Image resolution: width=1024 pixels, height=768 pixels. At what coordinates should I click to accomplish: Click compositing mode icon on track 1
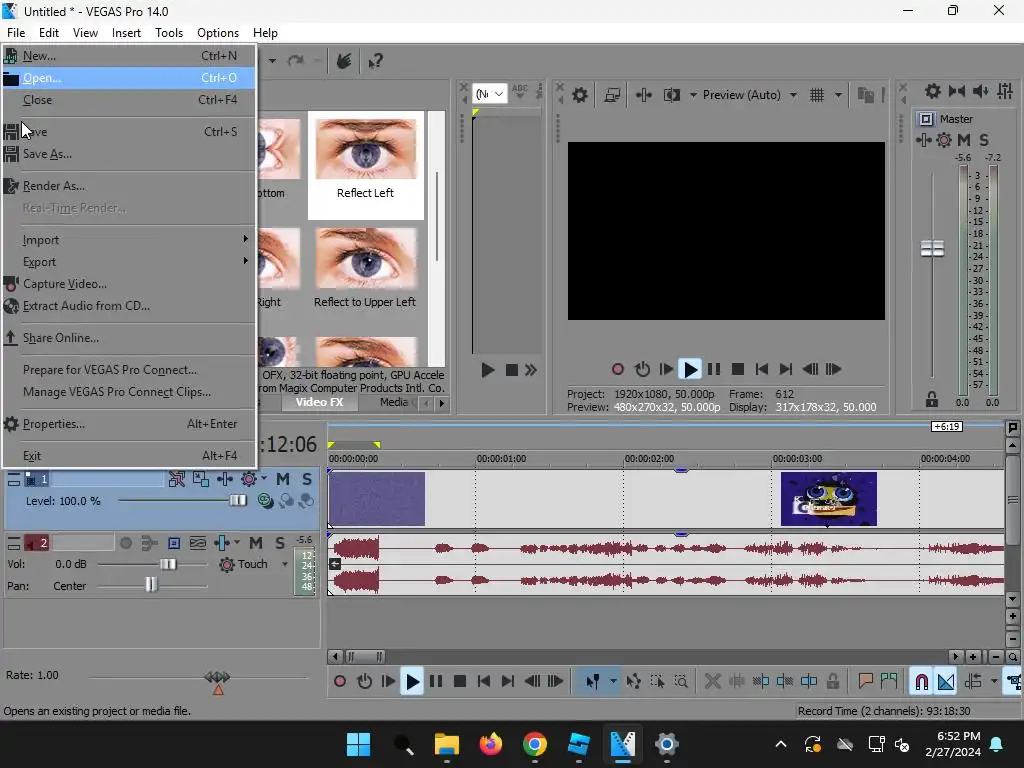tap(265, 501)
